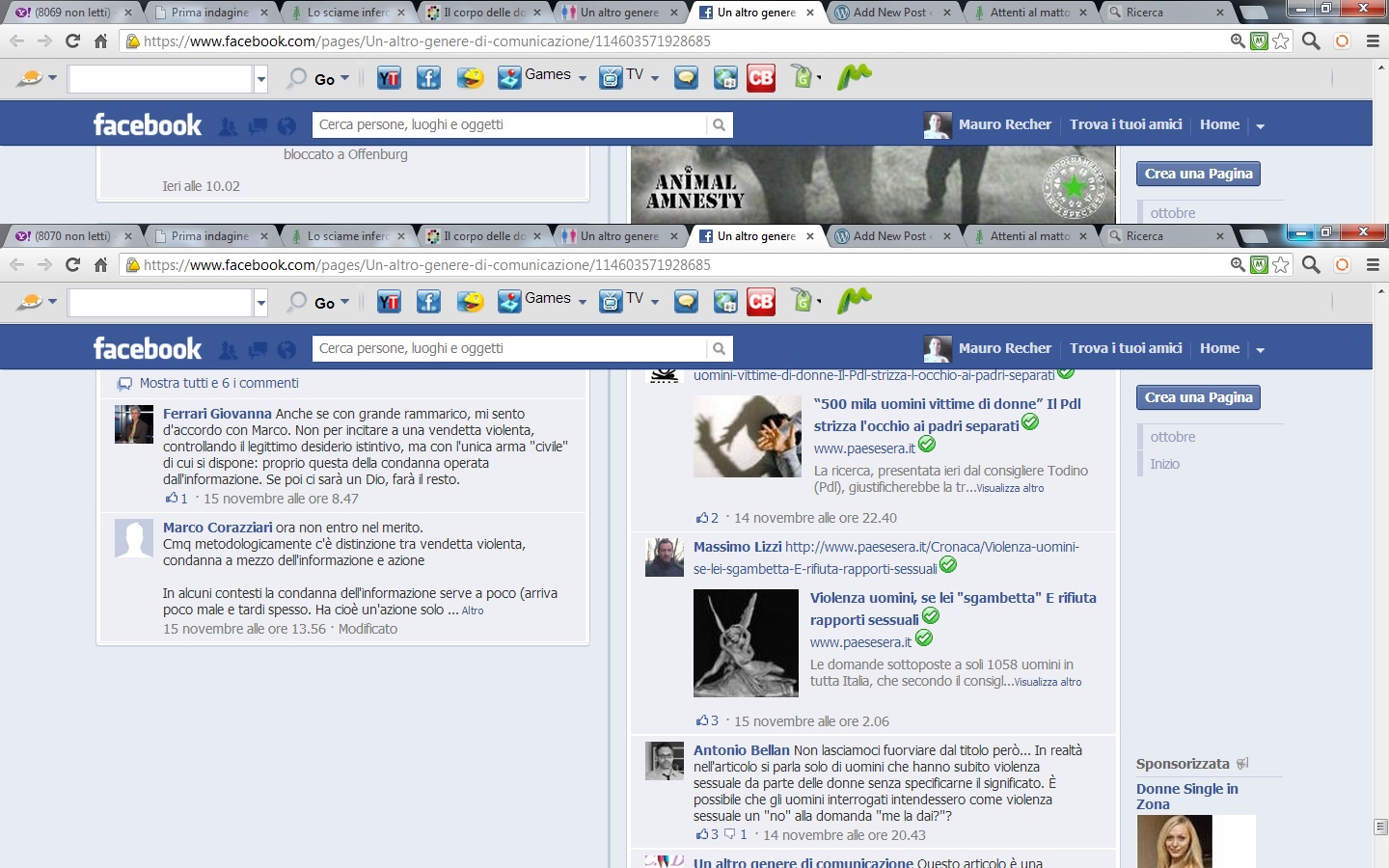The width and height of the screenshot is (1389, 868).
Task: Open account dropdown arrow beside Home in lower window
Action: point(1260,350)
